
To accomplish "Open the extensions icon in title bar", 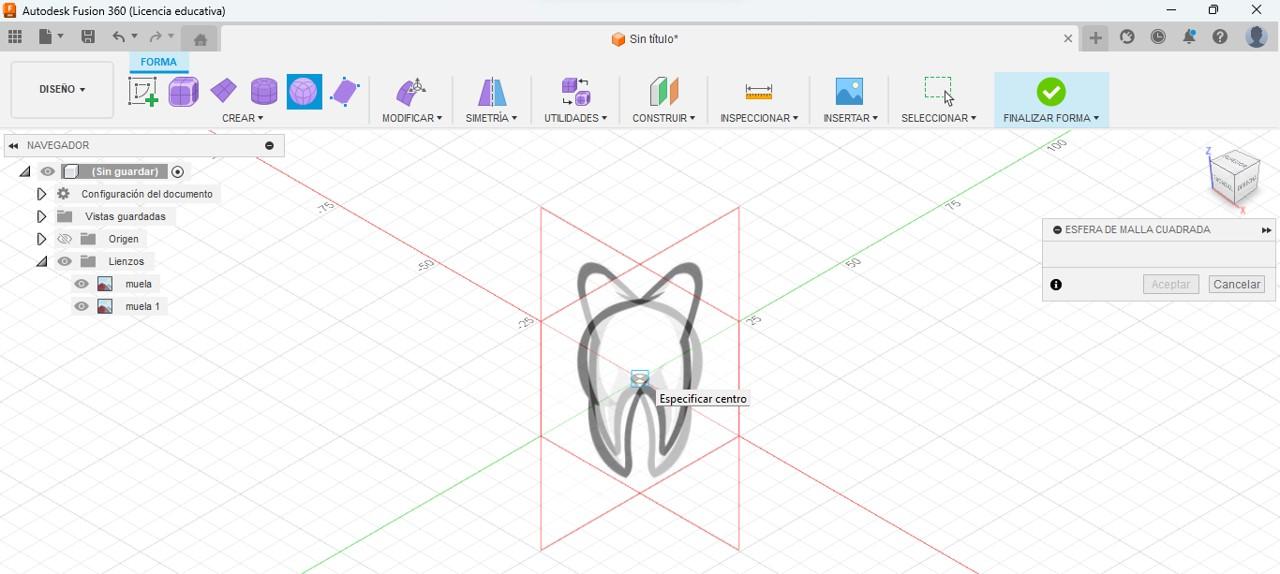I will click(1127, 37).
